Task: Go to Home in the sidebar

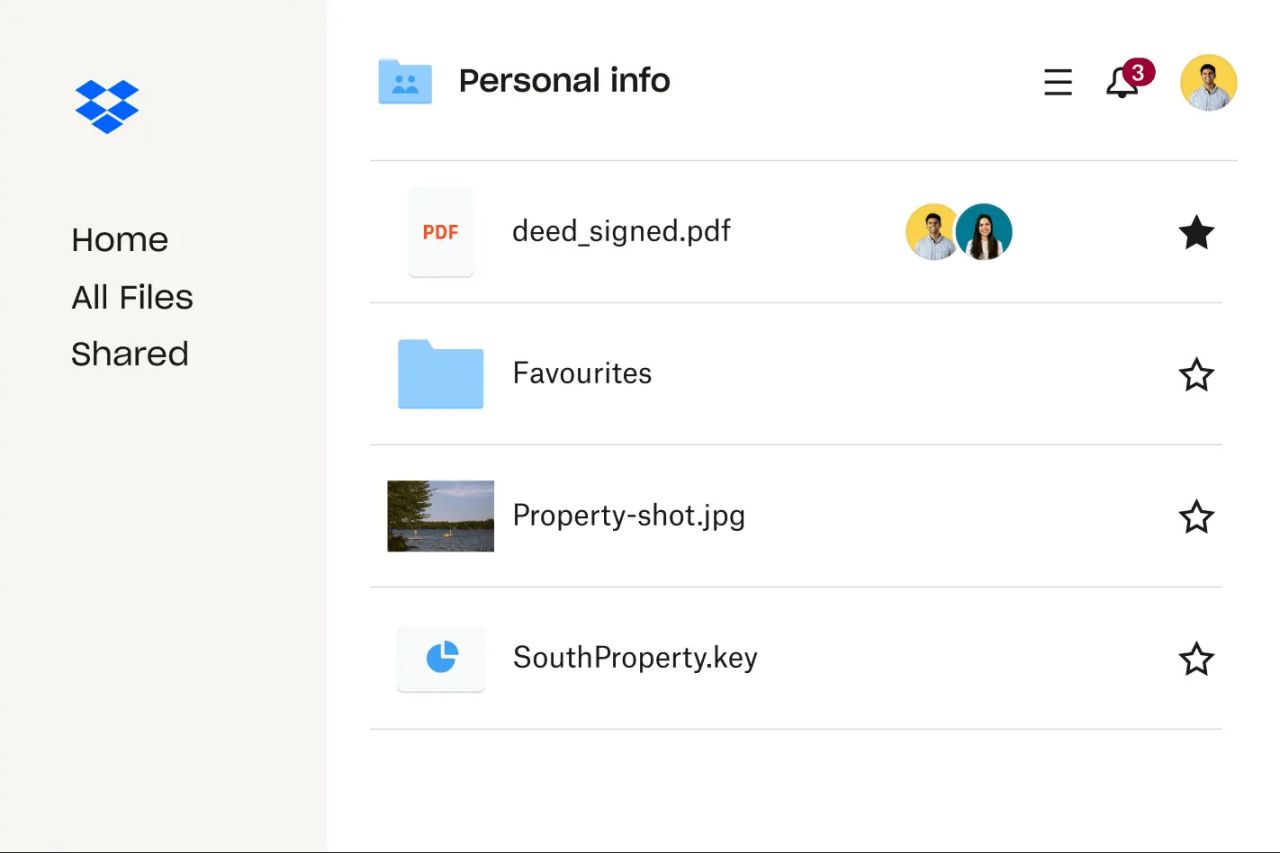Action: (x=119, y=239)
